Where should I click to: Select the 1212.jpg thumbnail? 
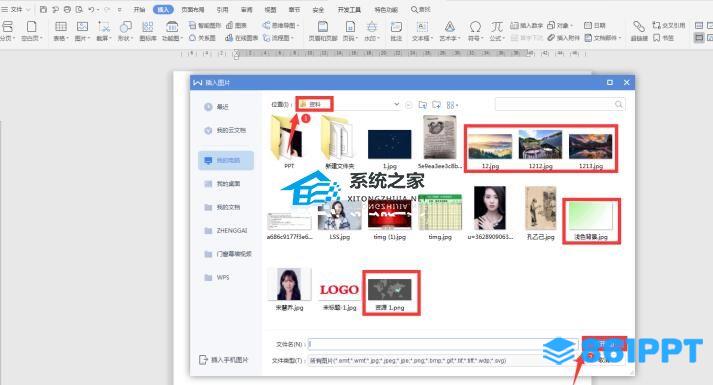coord(540,150)
